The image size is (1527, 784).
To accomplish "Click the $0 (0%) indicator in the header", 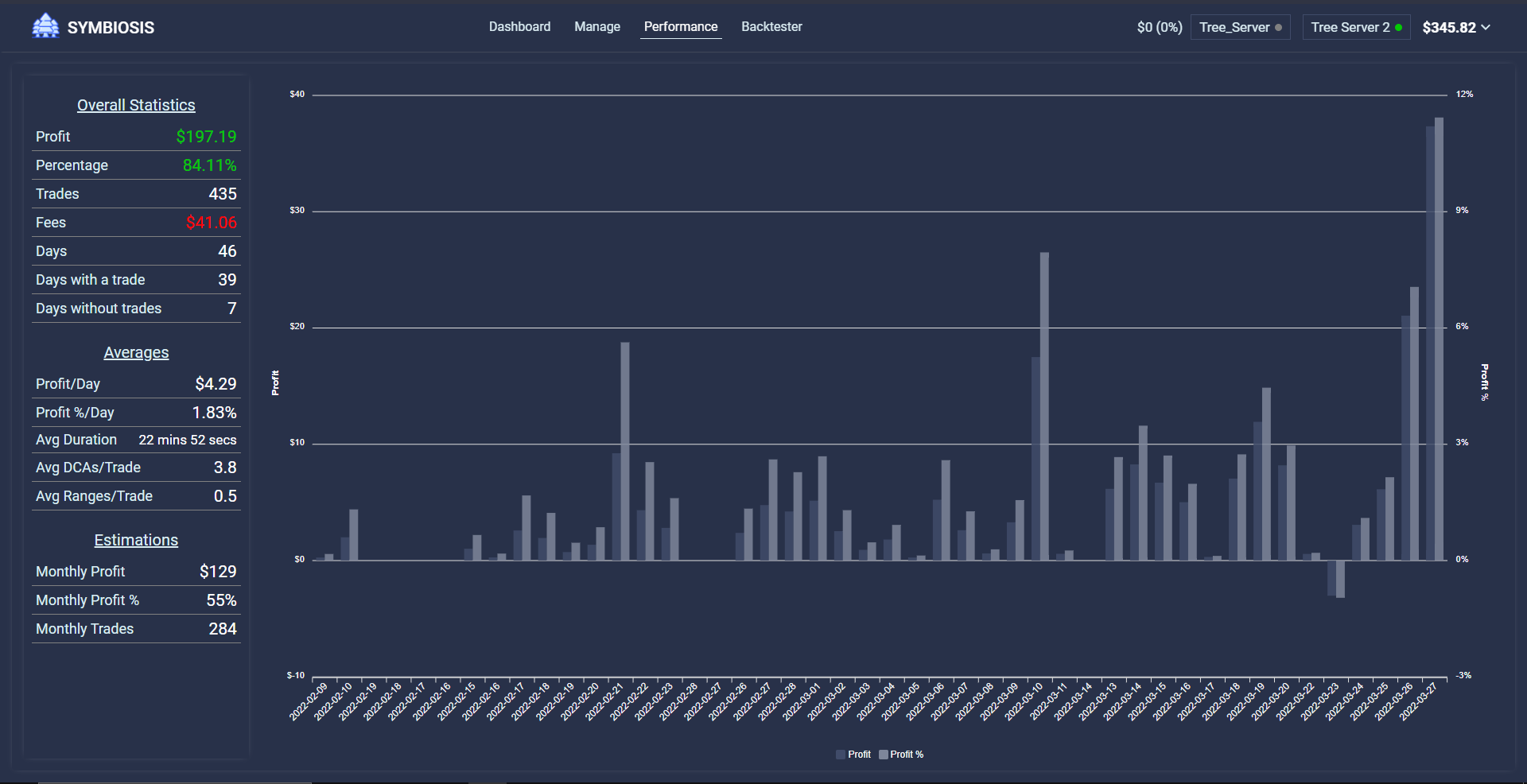I will (x=1159, y=26).
